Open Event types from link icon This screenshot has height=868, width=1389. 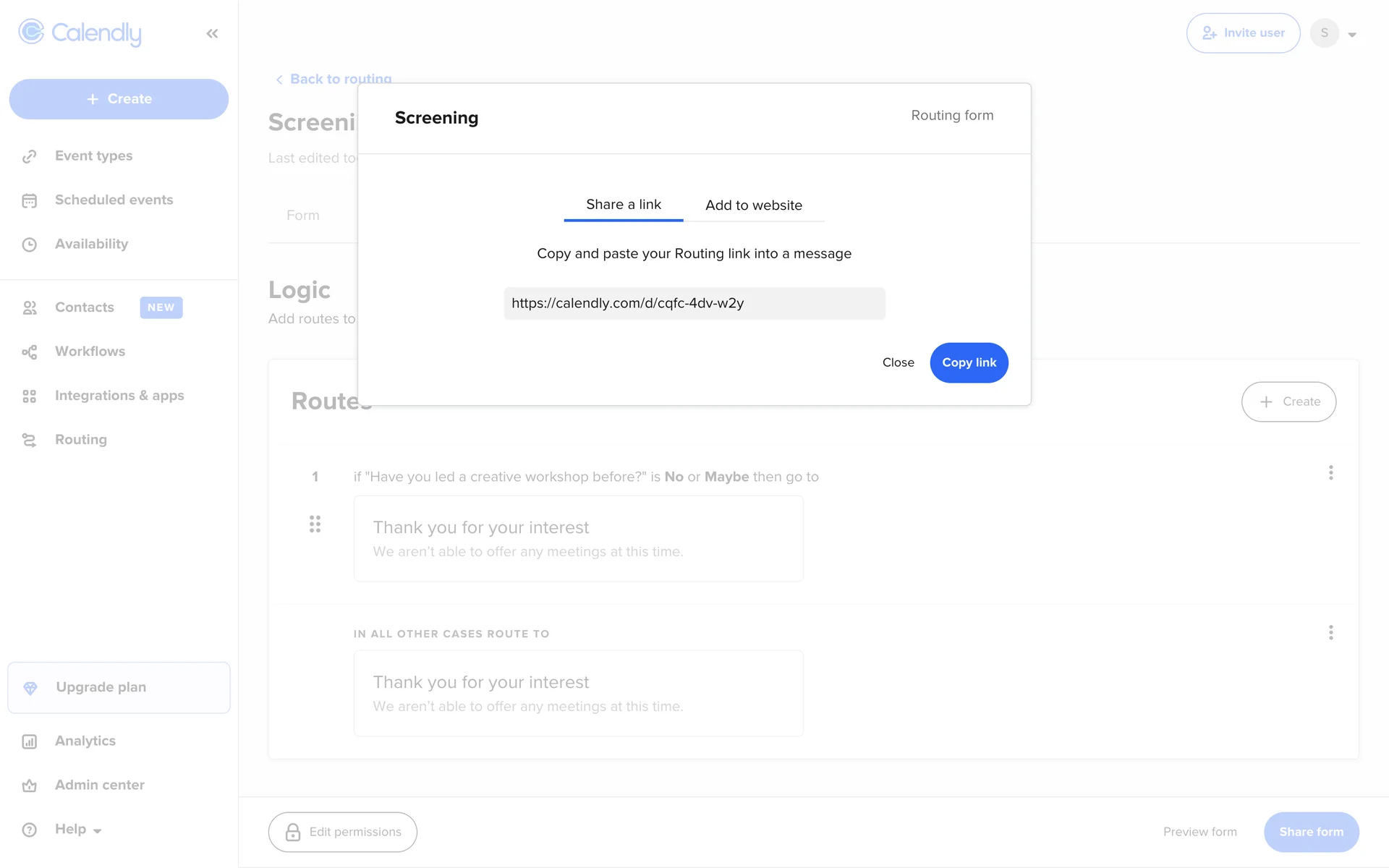pyautogui.click(x=29, y=156)
